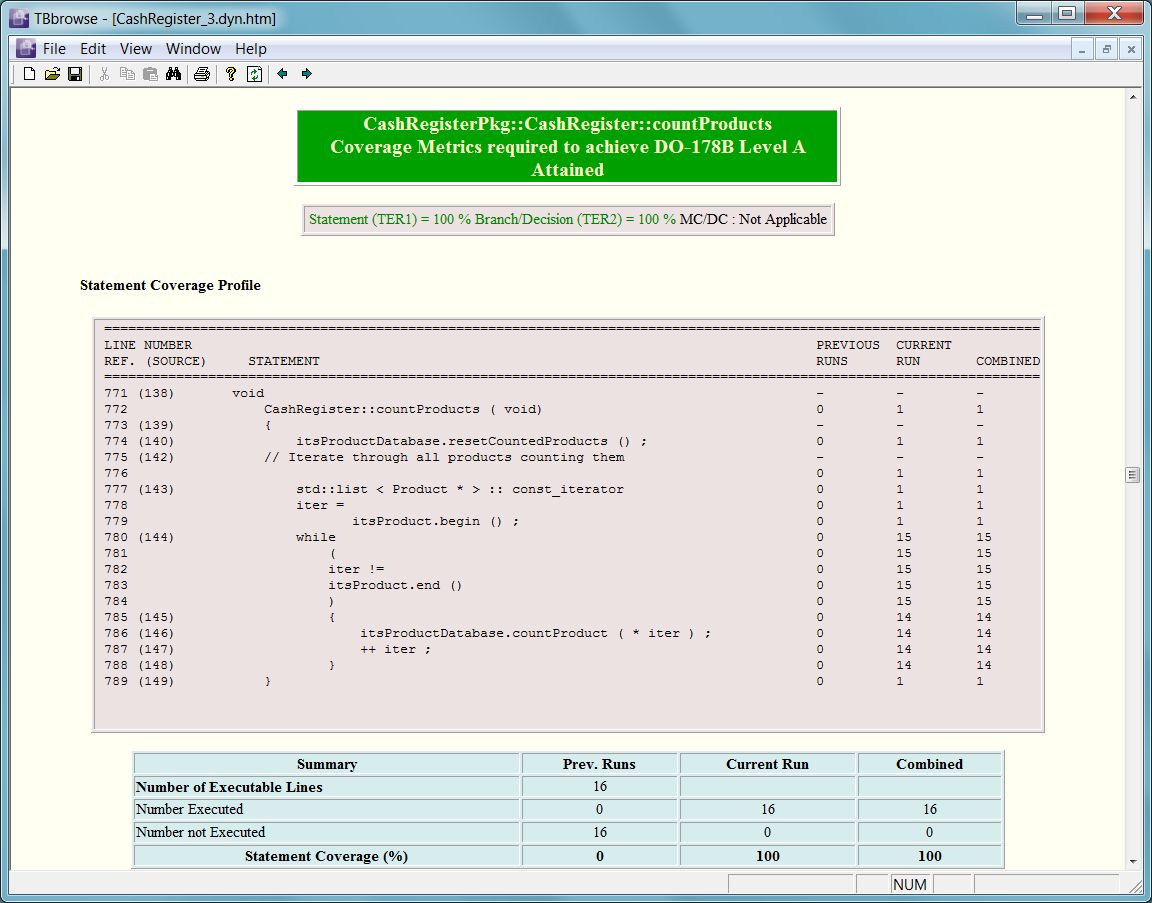1152x903 pixels.
Task: Open the Help menu
Action: (x=251, y=49)
